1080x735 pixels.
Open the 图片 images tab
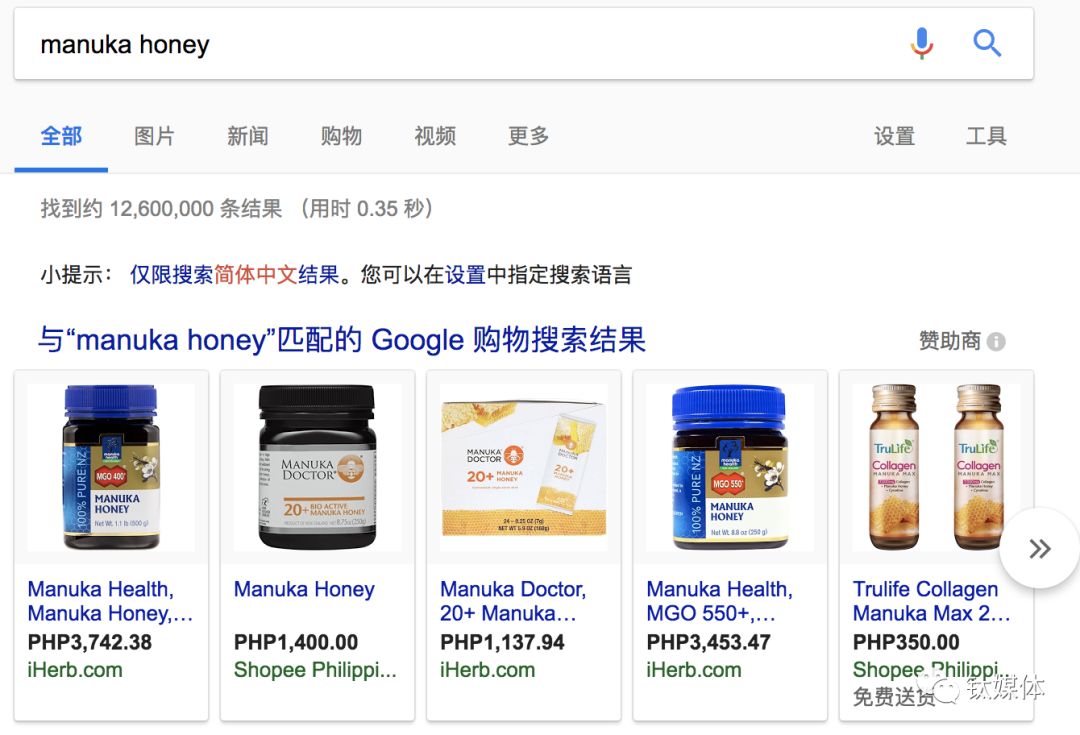point(154,136)
